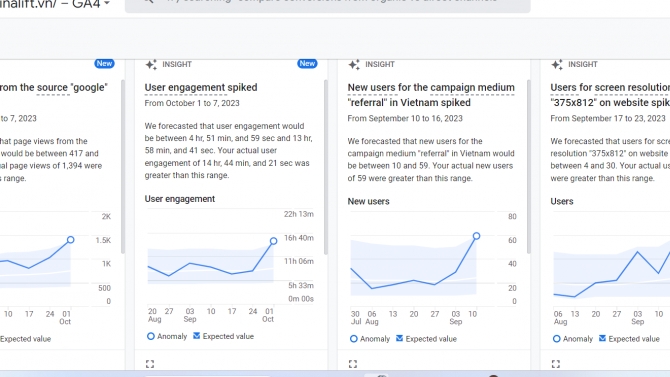Click the scrollbar of the New users referral card
The image size is (670, 377).
pyautogui.click(x=529, y=167)
